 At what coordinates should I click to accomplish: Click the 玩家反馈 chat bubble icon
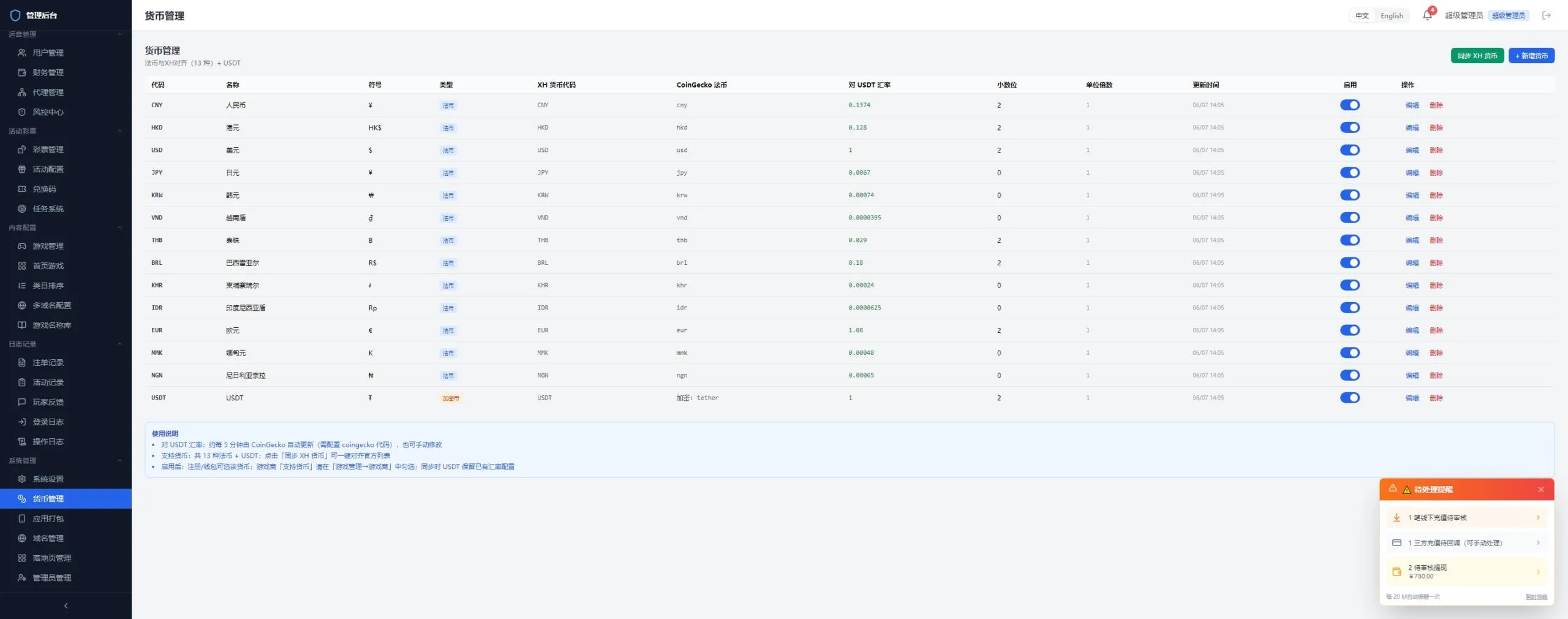[22, 402]
